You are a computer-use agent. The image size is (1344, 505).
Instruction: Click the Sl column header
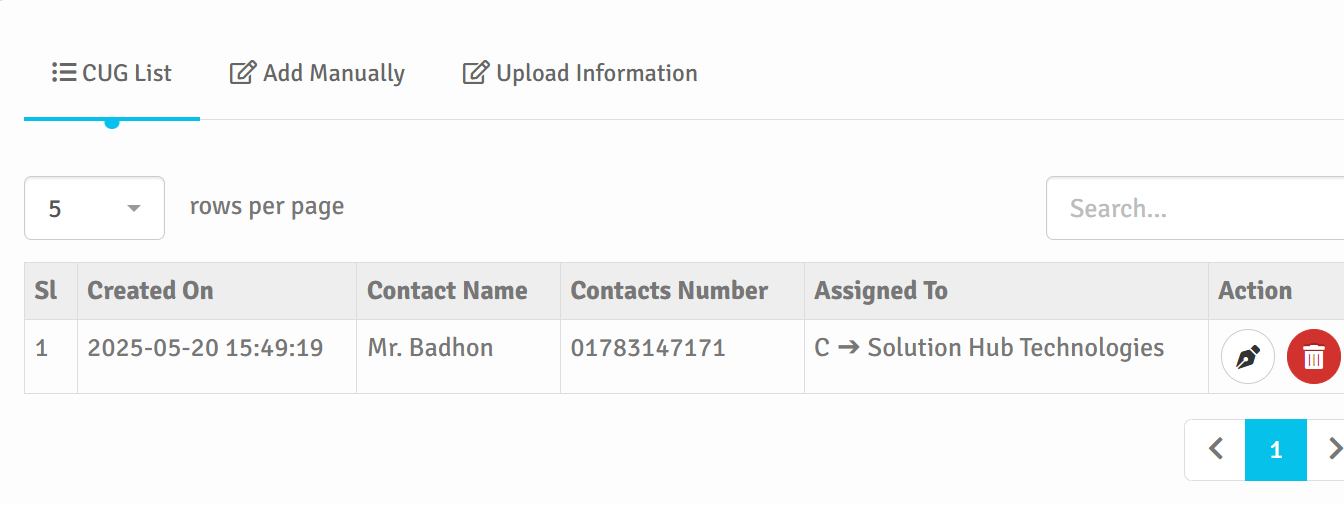point(46,291)
